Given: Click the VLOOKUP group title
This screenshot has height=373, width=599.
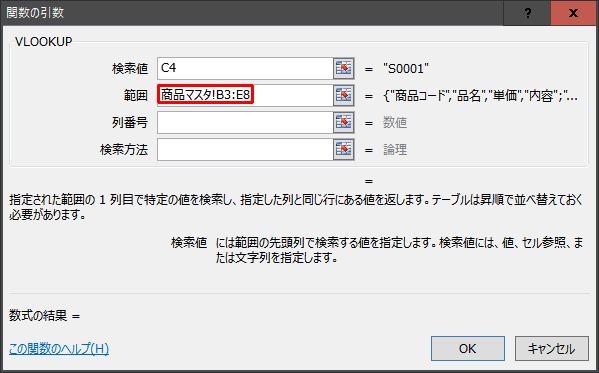Looking at the screenshot, I should [x=44, y=42].
